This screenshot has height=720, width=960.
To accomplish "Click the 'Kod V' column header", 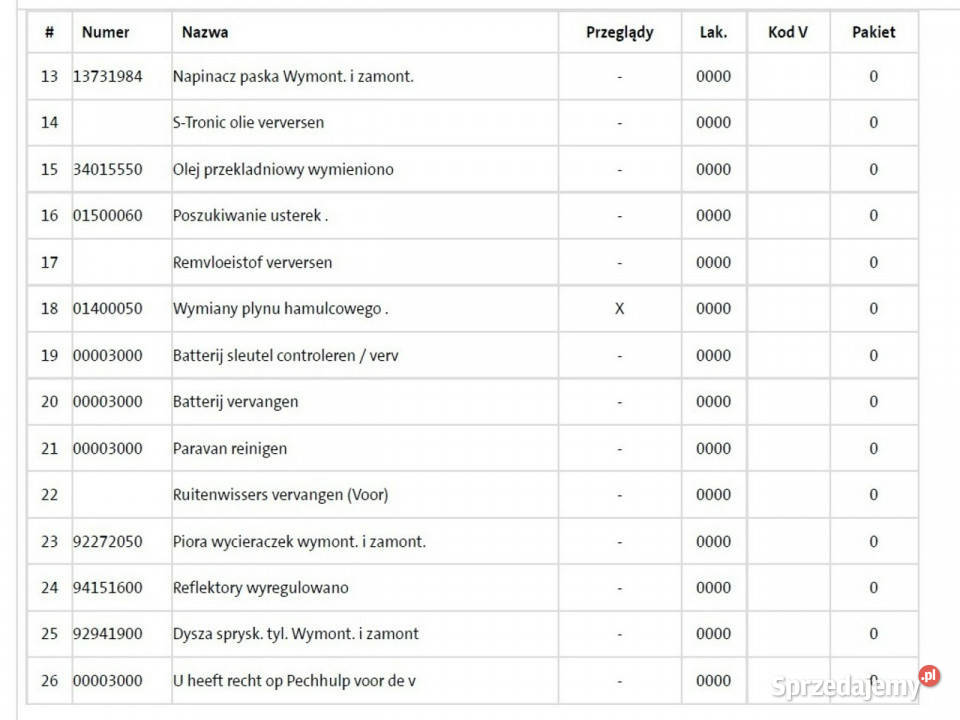I will 787,32.
